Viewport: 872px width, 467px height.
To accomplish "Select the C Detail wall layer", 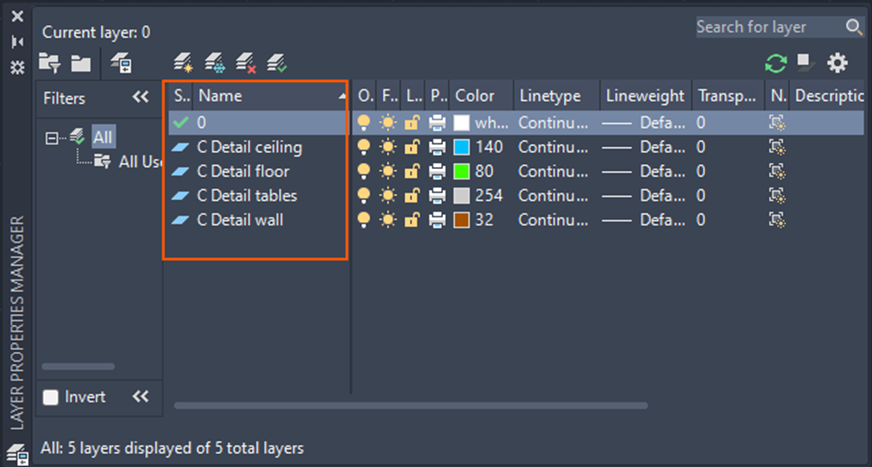I will pyautogui.click(x=239, y=220).
